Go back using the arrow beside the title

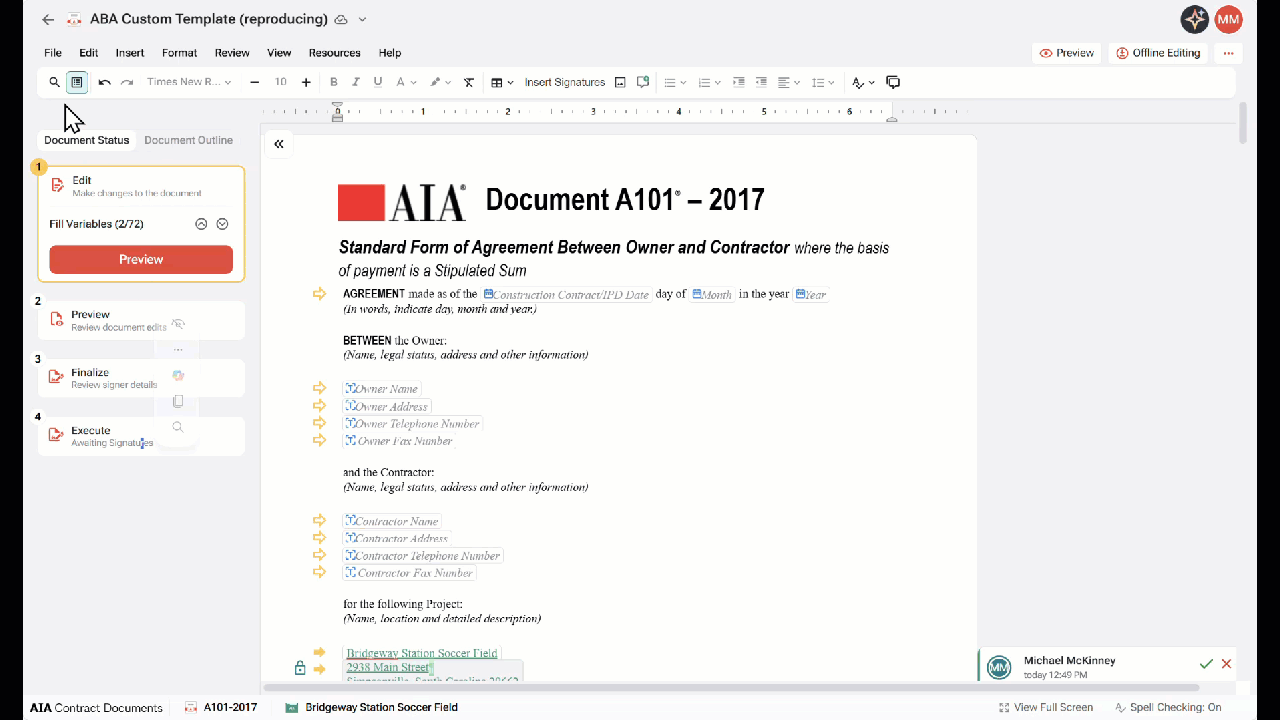(x=48, y=19)
